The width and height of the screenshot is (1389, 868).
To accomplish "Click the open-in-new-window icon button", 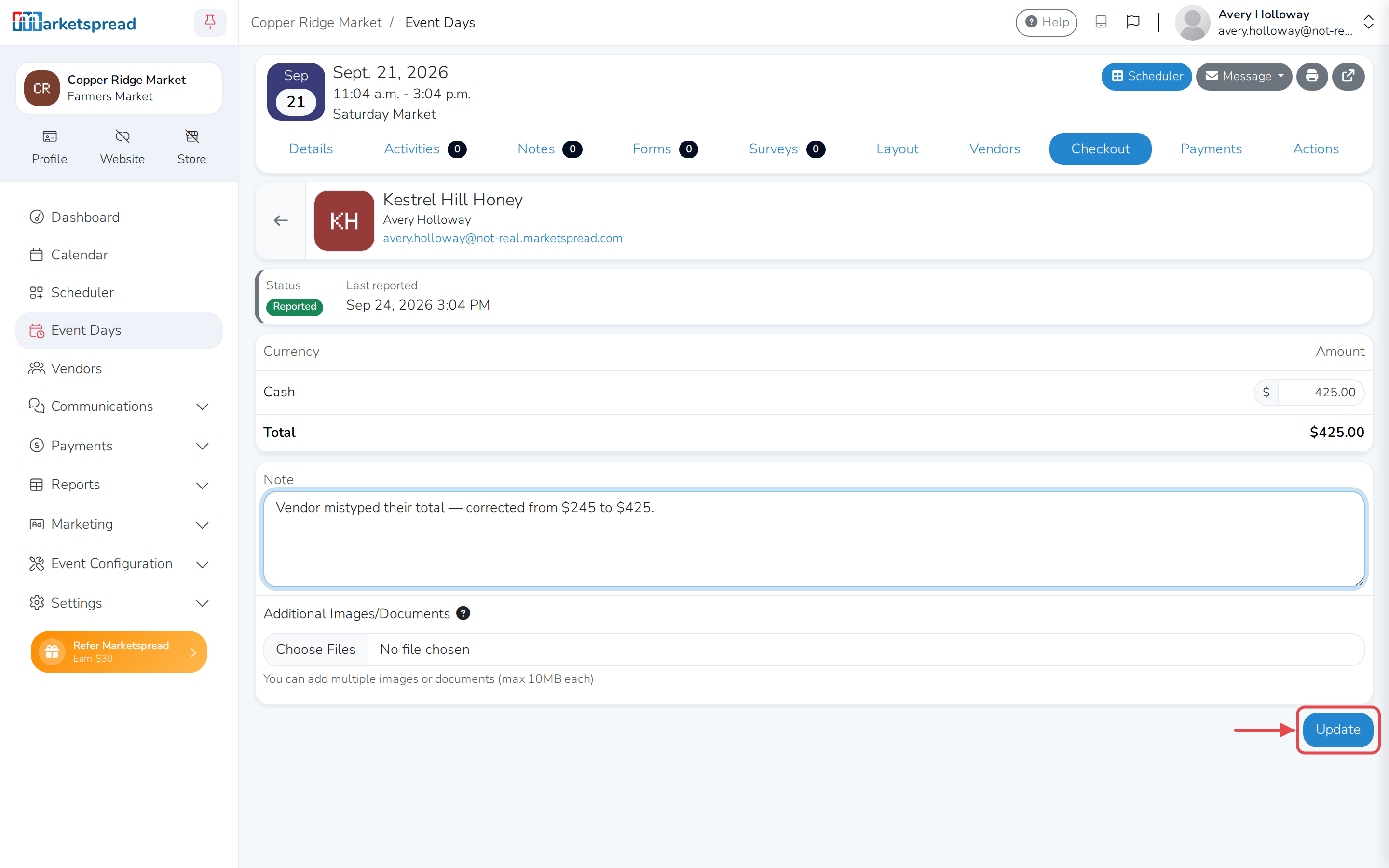I will pyautogui.click(x=1348, y=76).
